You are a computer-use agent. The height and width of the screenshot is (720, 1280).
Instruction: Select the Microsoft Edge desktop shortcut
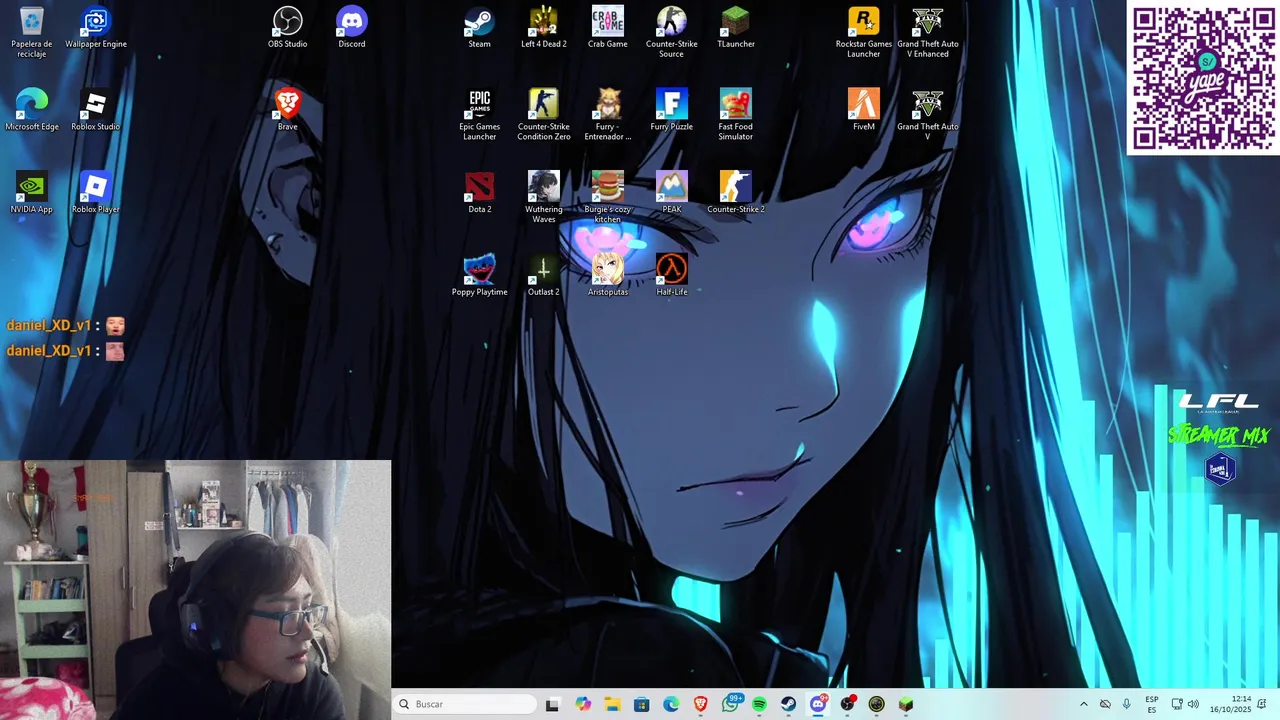(x=32, y=110)
